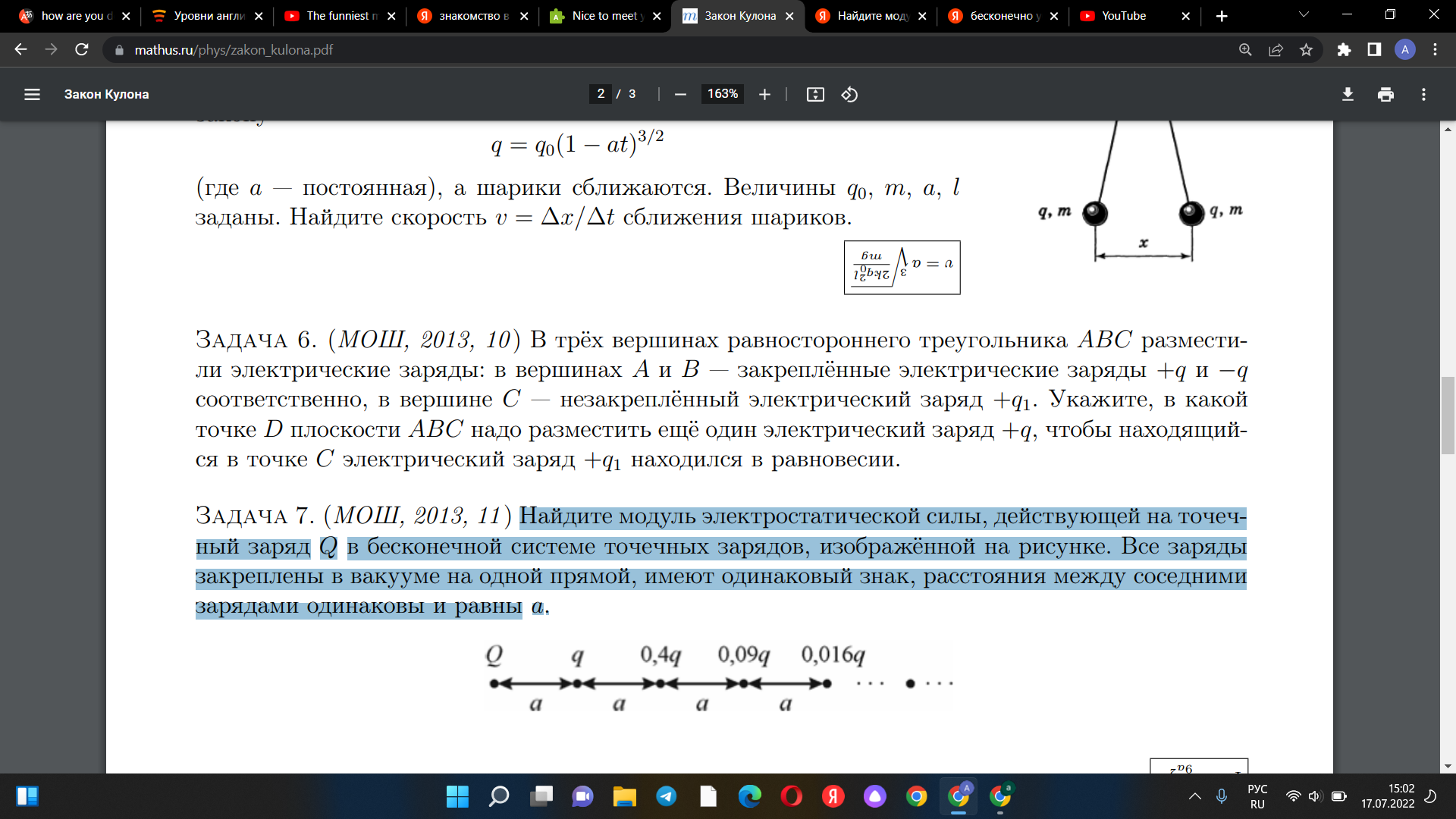Click the PDF page number field

click(x=601, y=94)
